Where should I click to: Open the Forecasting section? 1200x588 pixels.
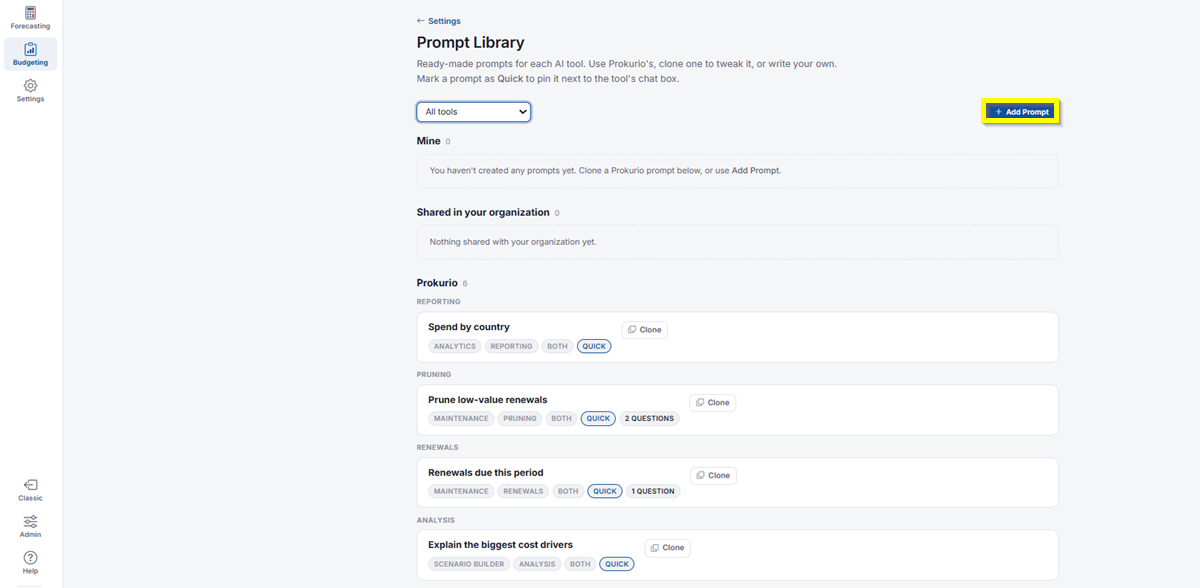coord(30,18)
